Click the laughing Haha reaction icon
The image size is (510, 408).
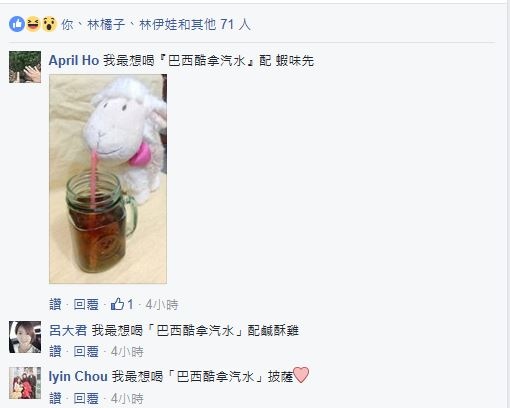[x=33, y=24]
